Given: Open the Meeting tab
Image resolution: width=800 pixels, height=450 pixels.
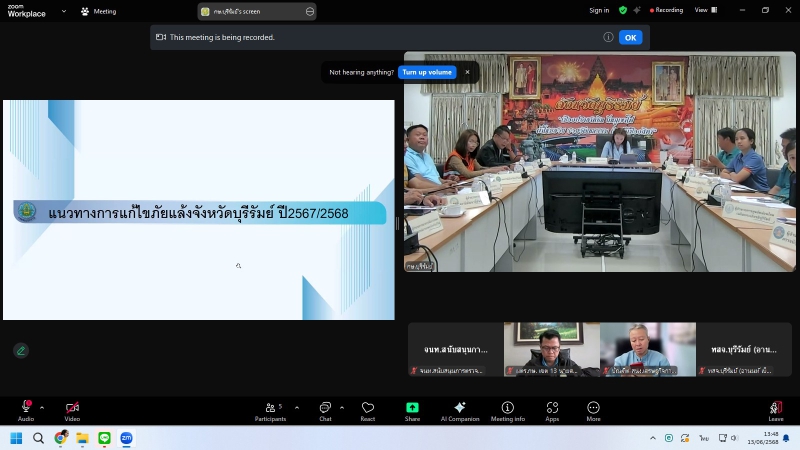Looking at the screenshot, I should point(98,11).
